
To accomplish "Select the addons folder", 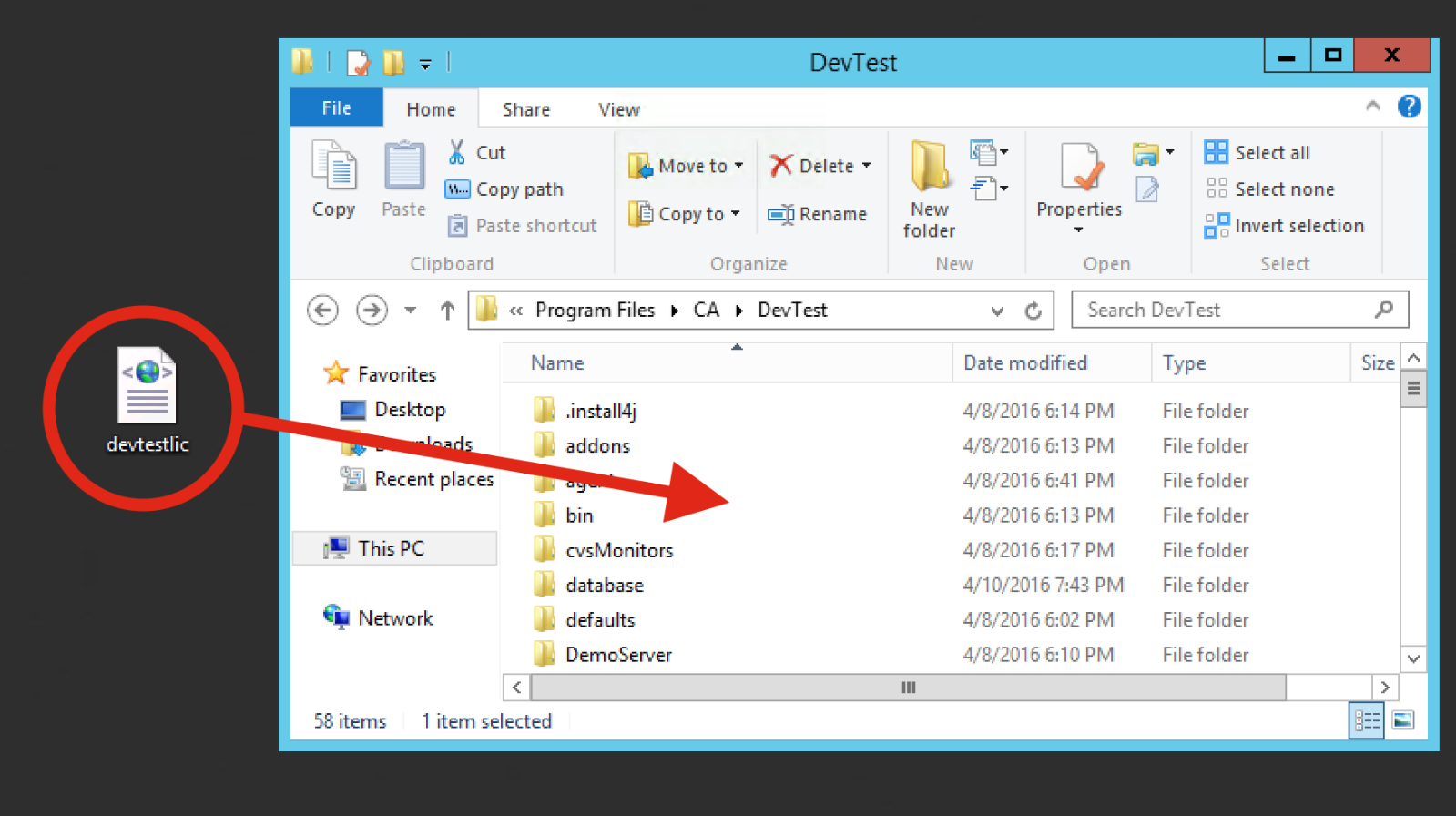I will [x=582, y=445].
